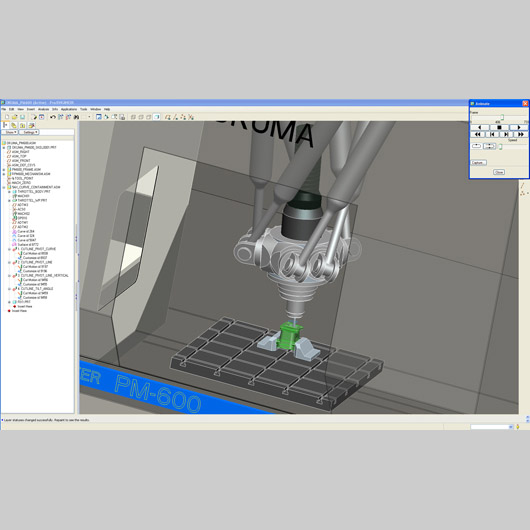Select the Model Tree tab icon
This screenshot has width=530, height=530.
tap(5, 125)
